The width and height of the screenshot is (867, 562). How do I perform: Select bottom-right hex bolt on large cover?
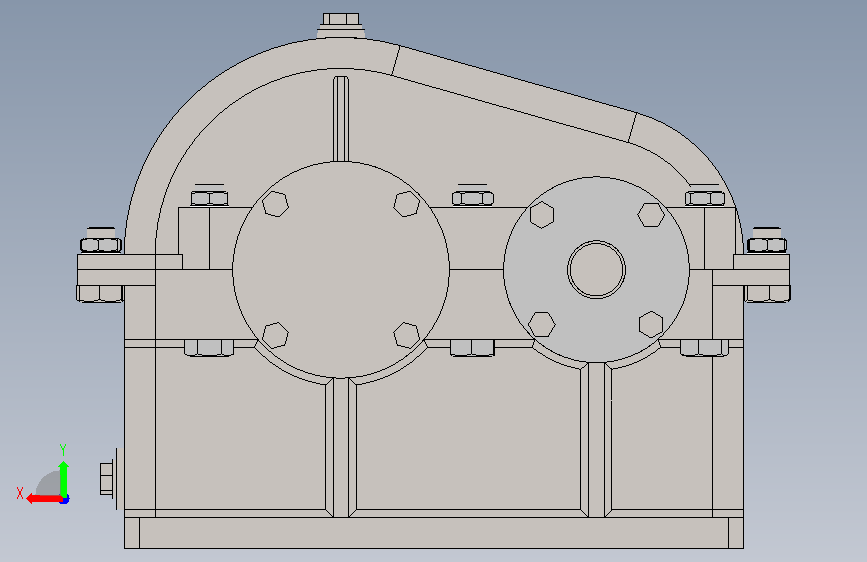406,335
